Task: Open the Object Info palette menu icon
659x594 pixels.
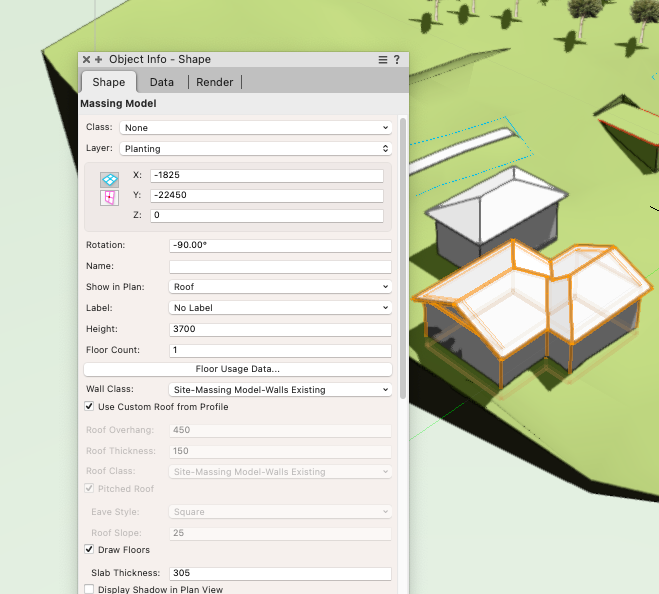Action: coord(382,60)
